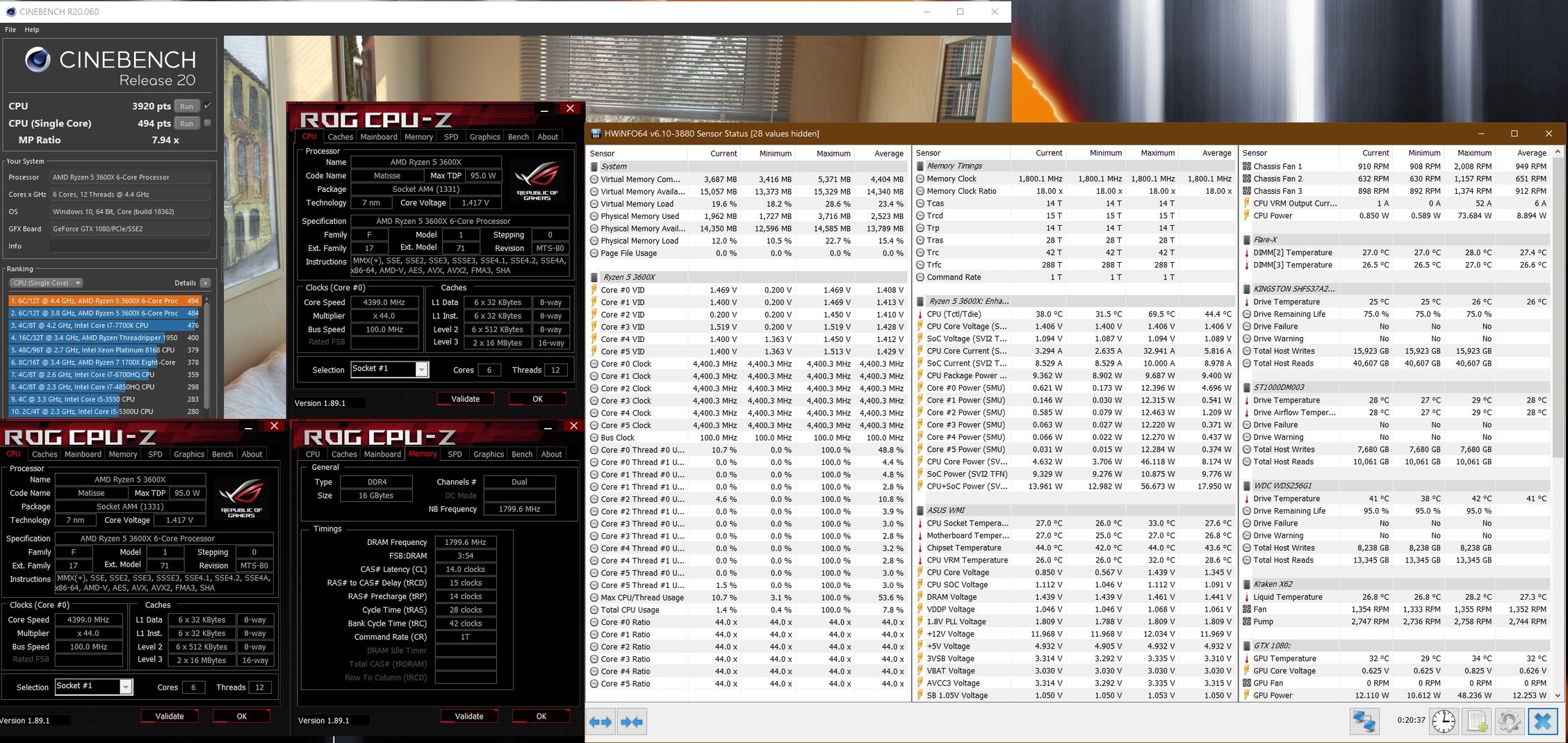Click lightning icon beside GPU Power

point(1247,695)
